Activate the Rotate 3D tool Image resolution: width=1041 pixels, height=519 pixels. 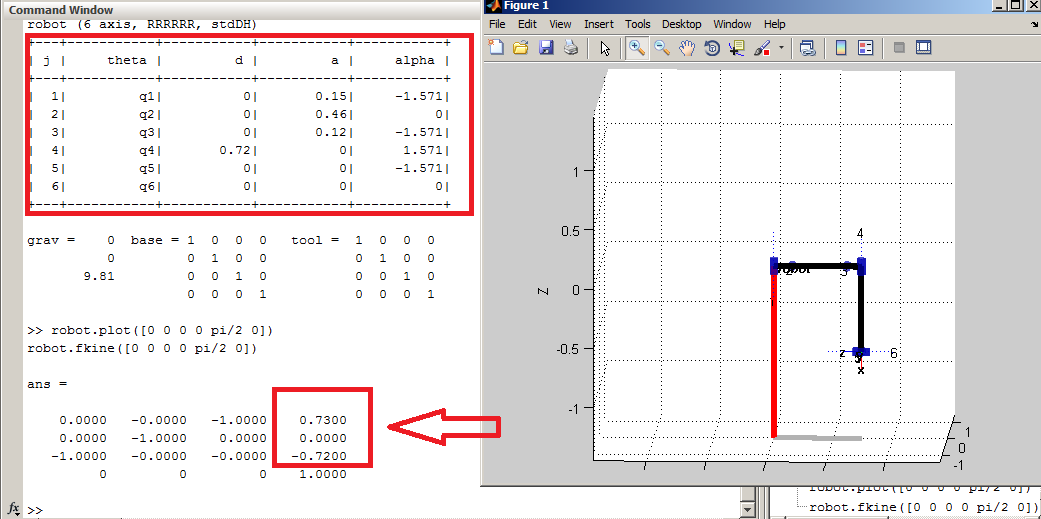(712, 47)
